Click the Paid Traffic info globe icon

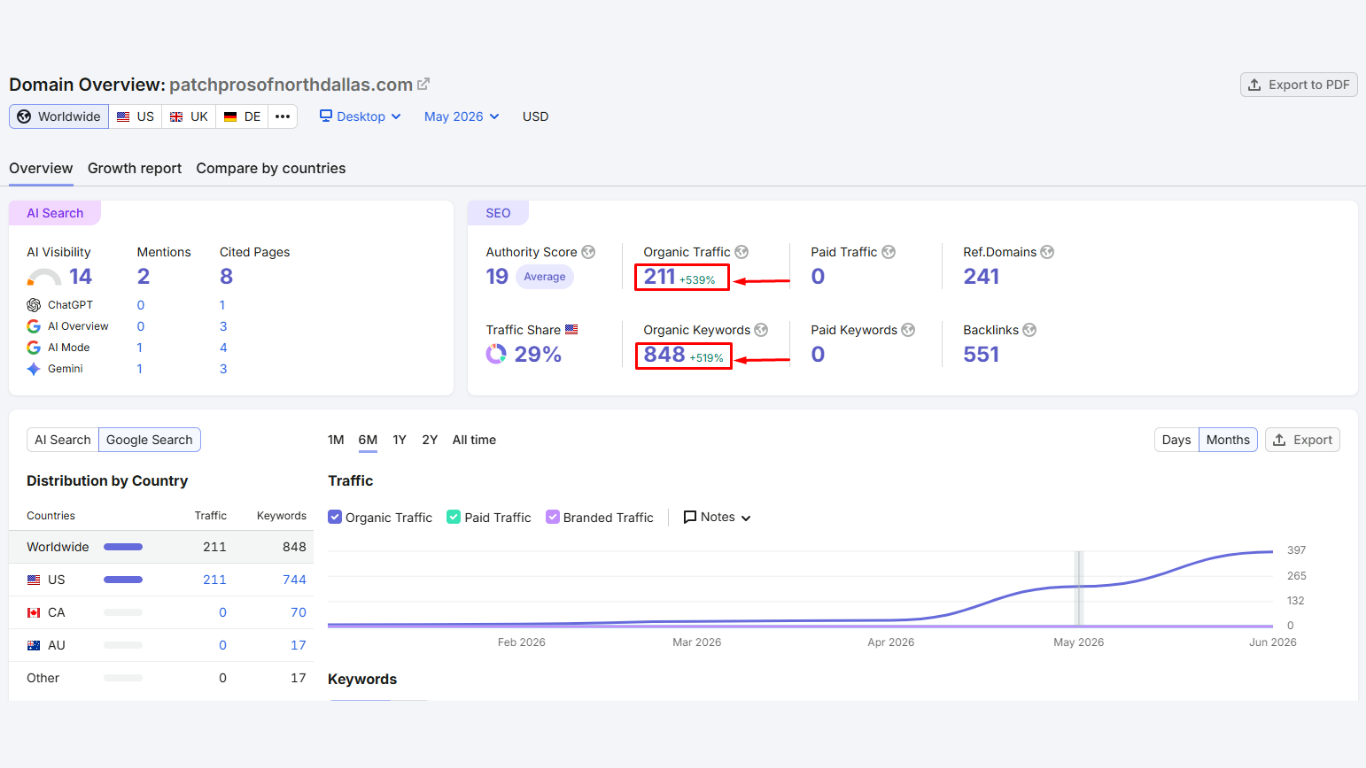pyautogui.click(x=888, y=252)
